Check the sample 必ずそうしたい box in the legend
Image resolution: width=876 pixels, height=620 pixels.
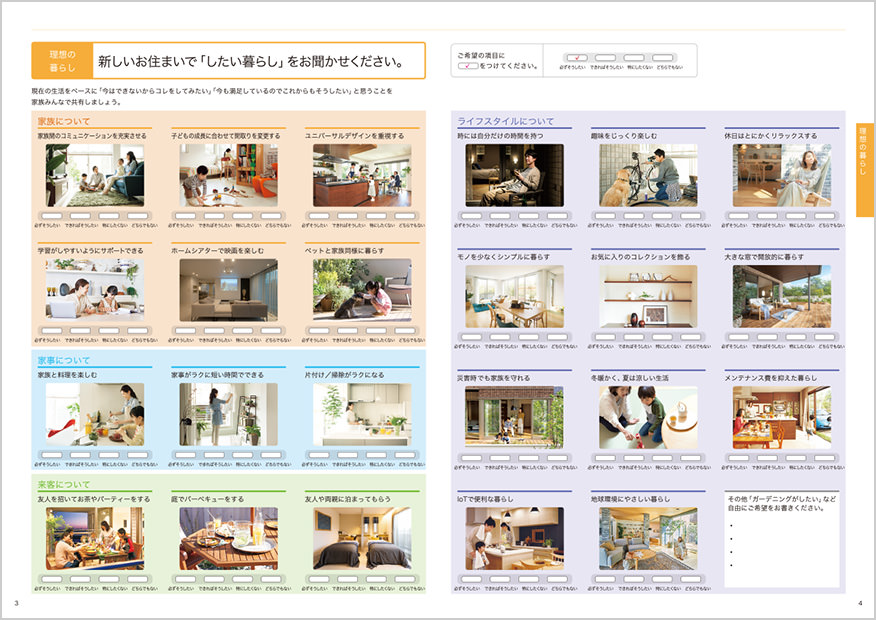577,57
